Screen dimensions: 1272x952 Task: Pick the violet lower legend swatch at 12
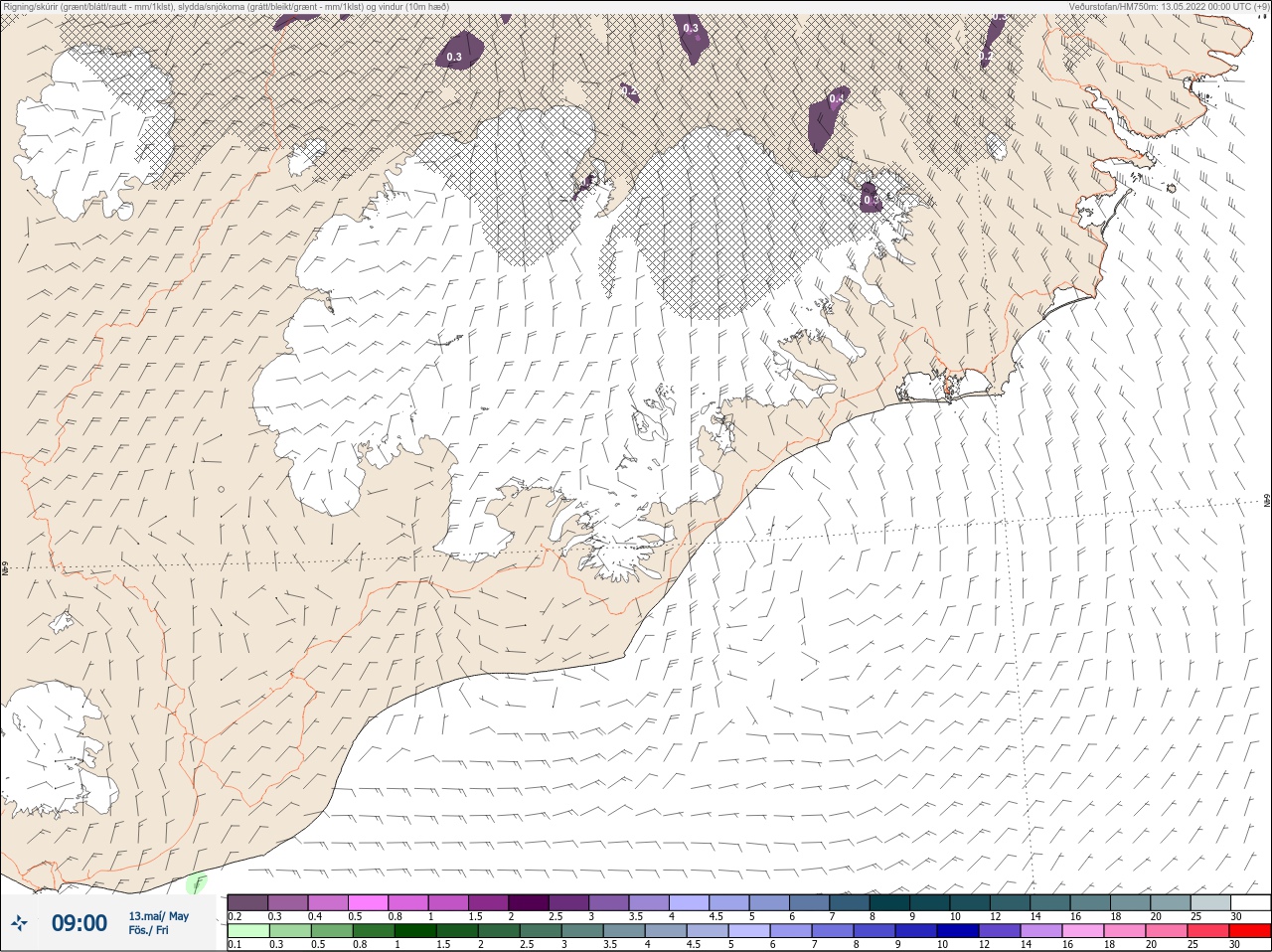tap(999, 931)
